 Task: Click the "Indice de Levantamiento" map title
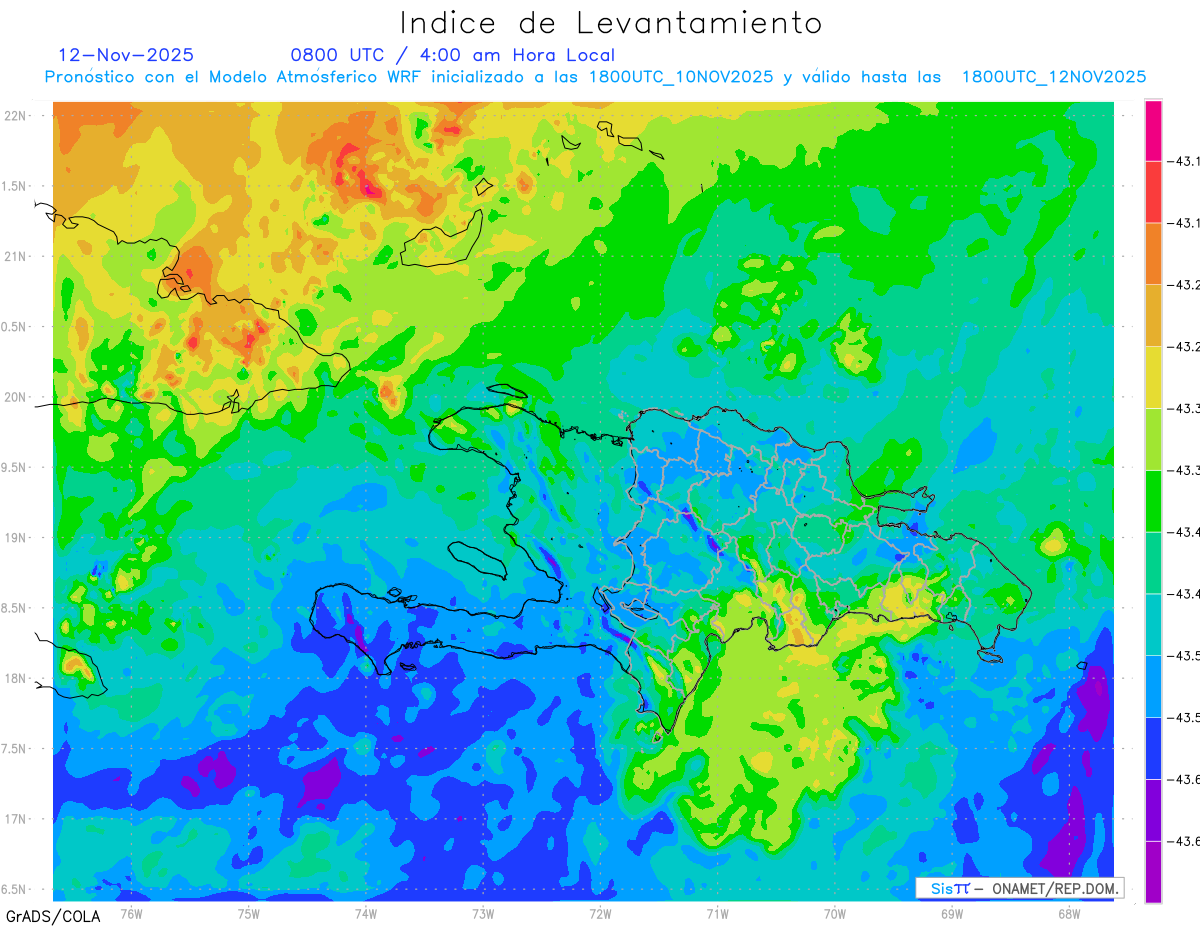point(611,22)
